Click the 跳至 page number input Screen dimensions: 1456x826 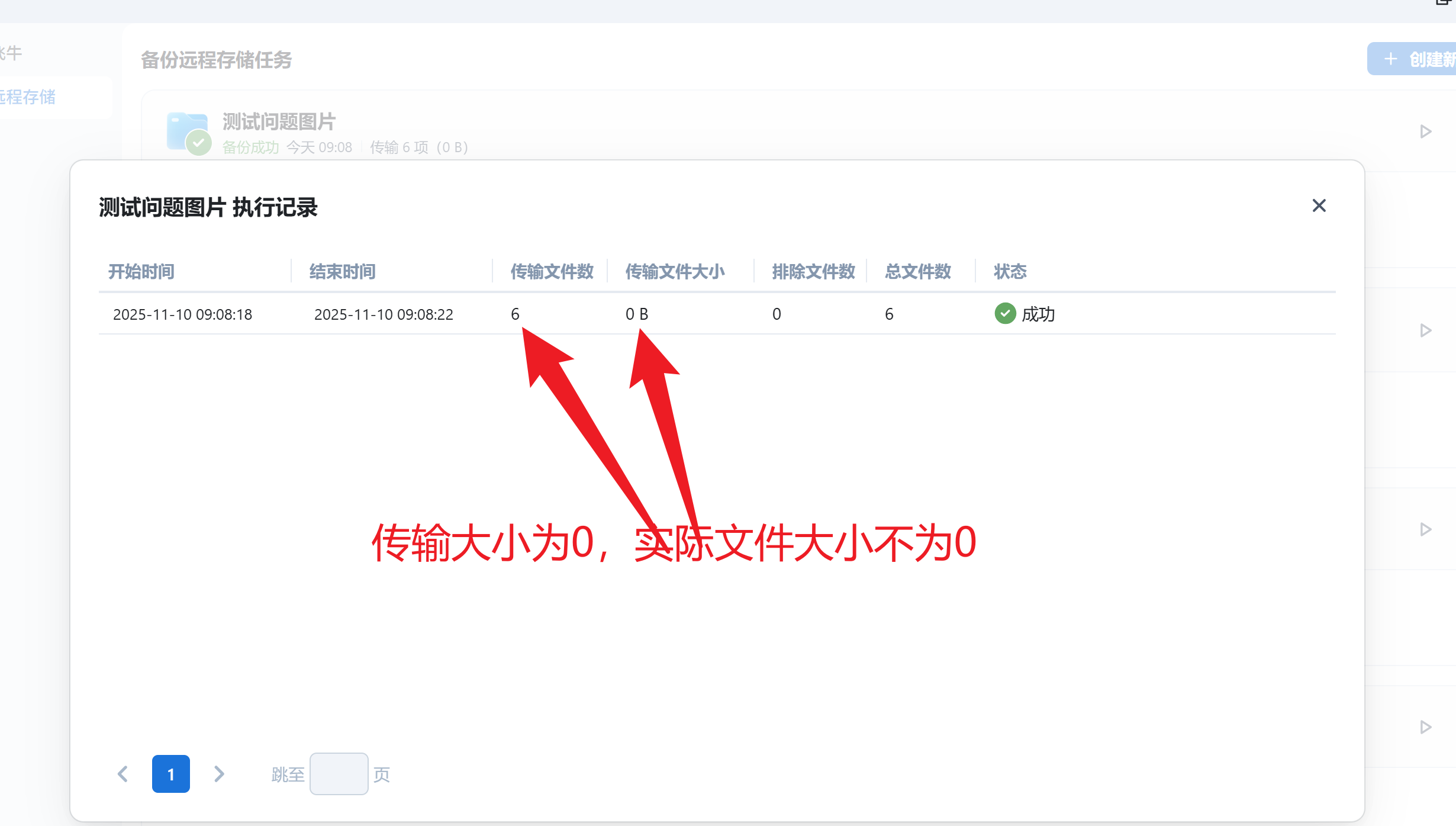pyautogui.click(x=339, y=774)
